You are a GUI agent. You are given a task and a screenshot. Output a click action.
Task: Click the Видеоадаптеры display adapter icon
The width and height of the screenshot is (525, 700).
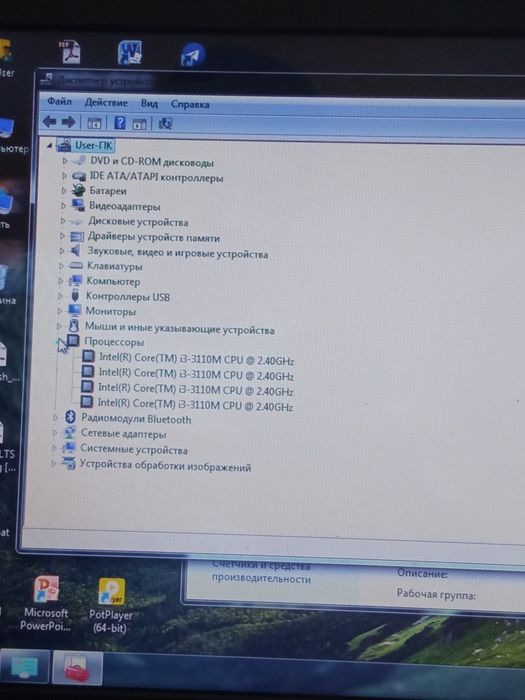[x=78, y=205]
